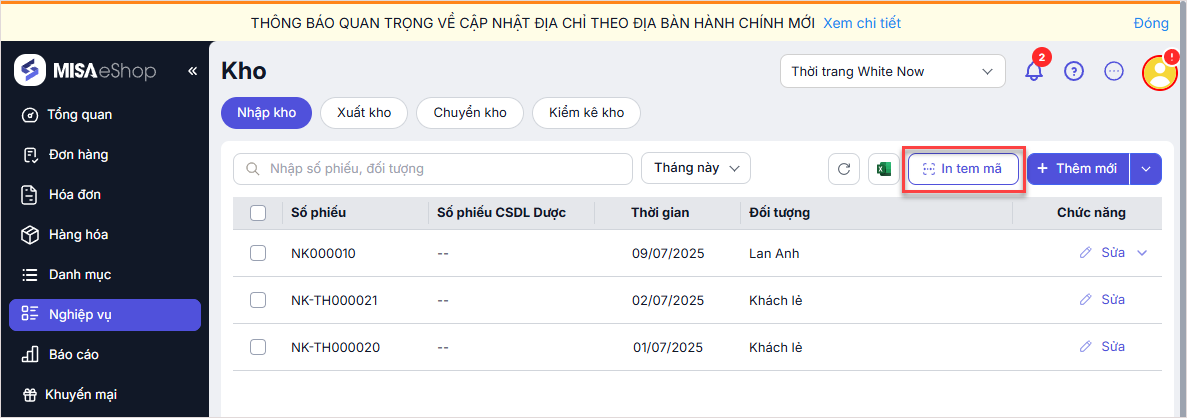Switch to the Kiểm kê kho tab
Screen dimensions: 1187x418
[x=586, y=113]
